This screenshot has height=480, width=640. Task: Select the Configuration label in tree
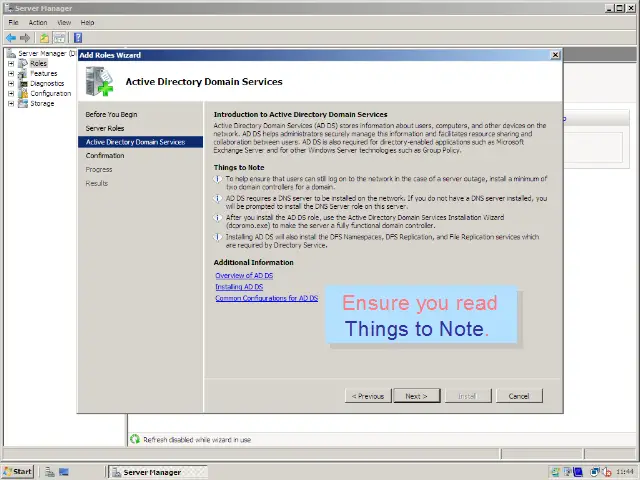pyautogui.click(x=51, y=93)
